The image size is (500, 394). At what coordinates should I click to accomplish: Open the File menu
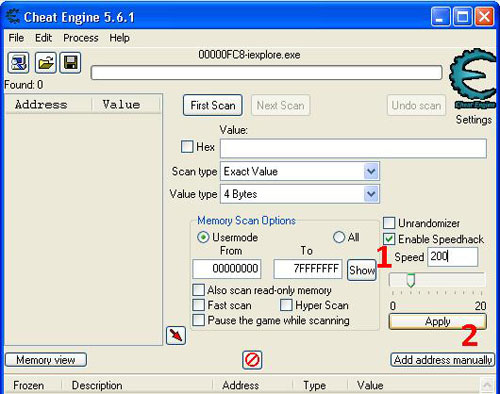(x=16, y=38)
